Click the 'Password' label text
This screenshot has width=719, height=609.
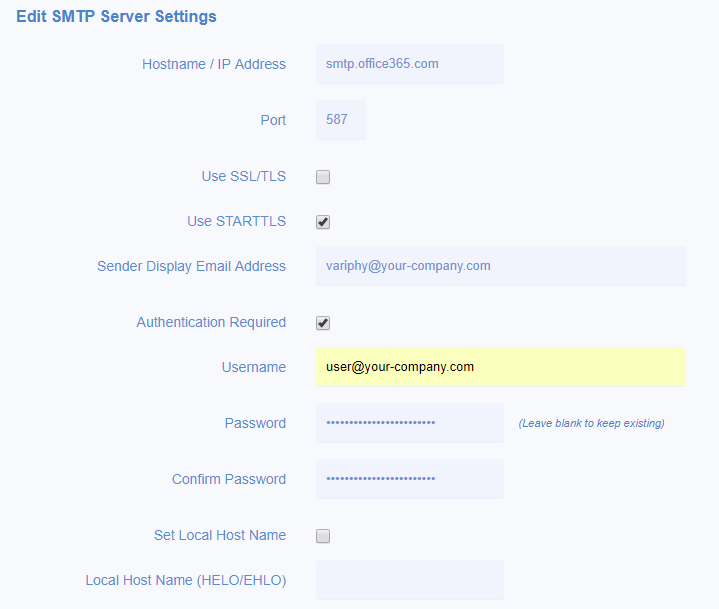255,423
